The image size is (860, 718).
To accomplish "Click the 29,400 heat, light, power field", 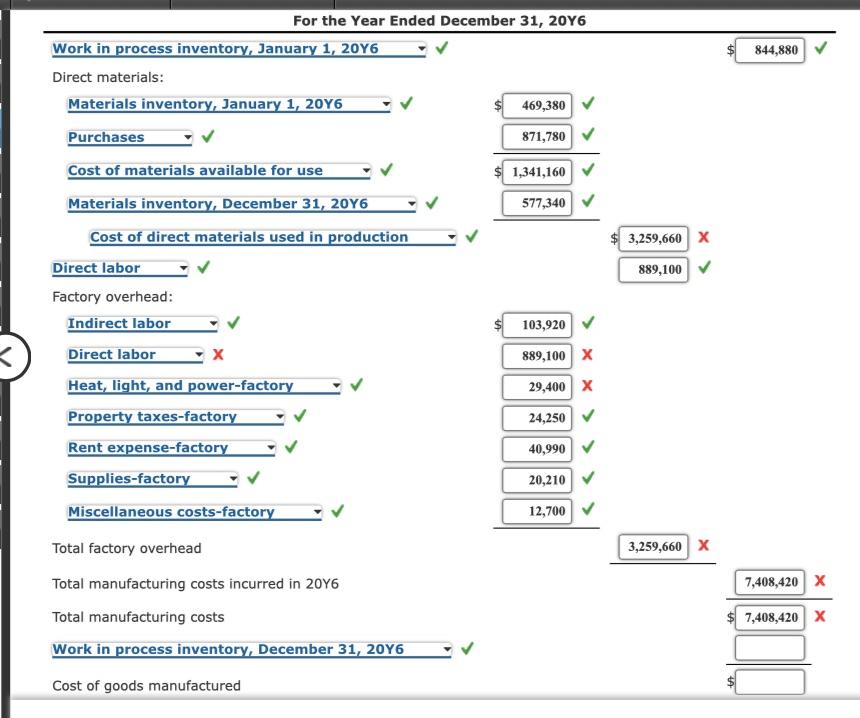I will pyautogui.click(x=537, y=387).
